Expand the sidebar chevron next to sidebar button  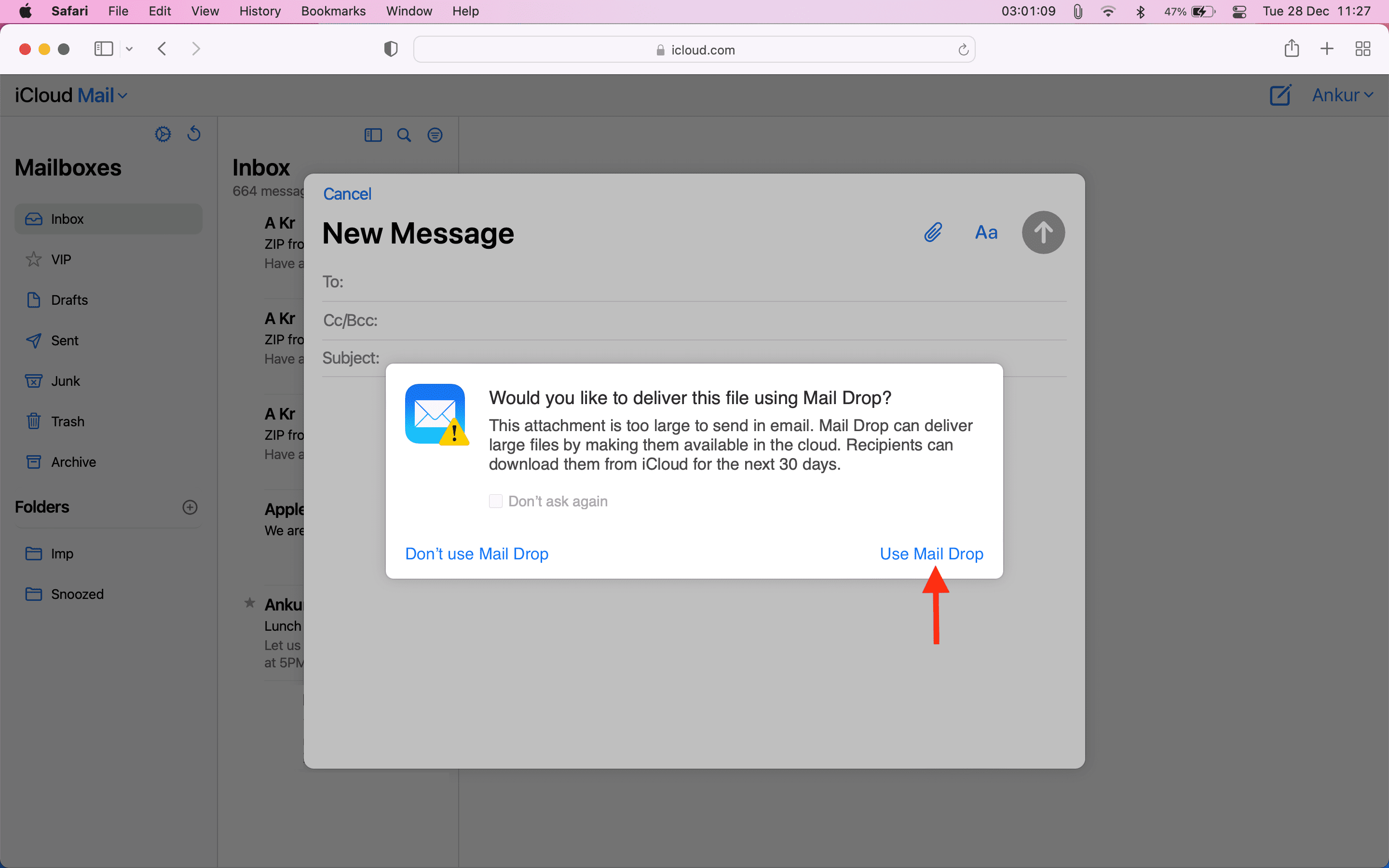[129, 49]
